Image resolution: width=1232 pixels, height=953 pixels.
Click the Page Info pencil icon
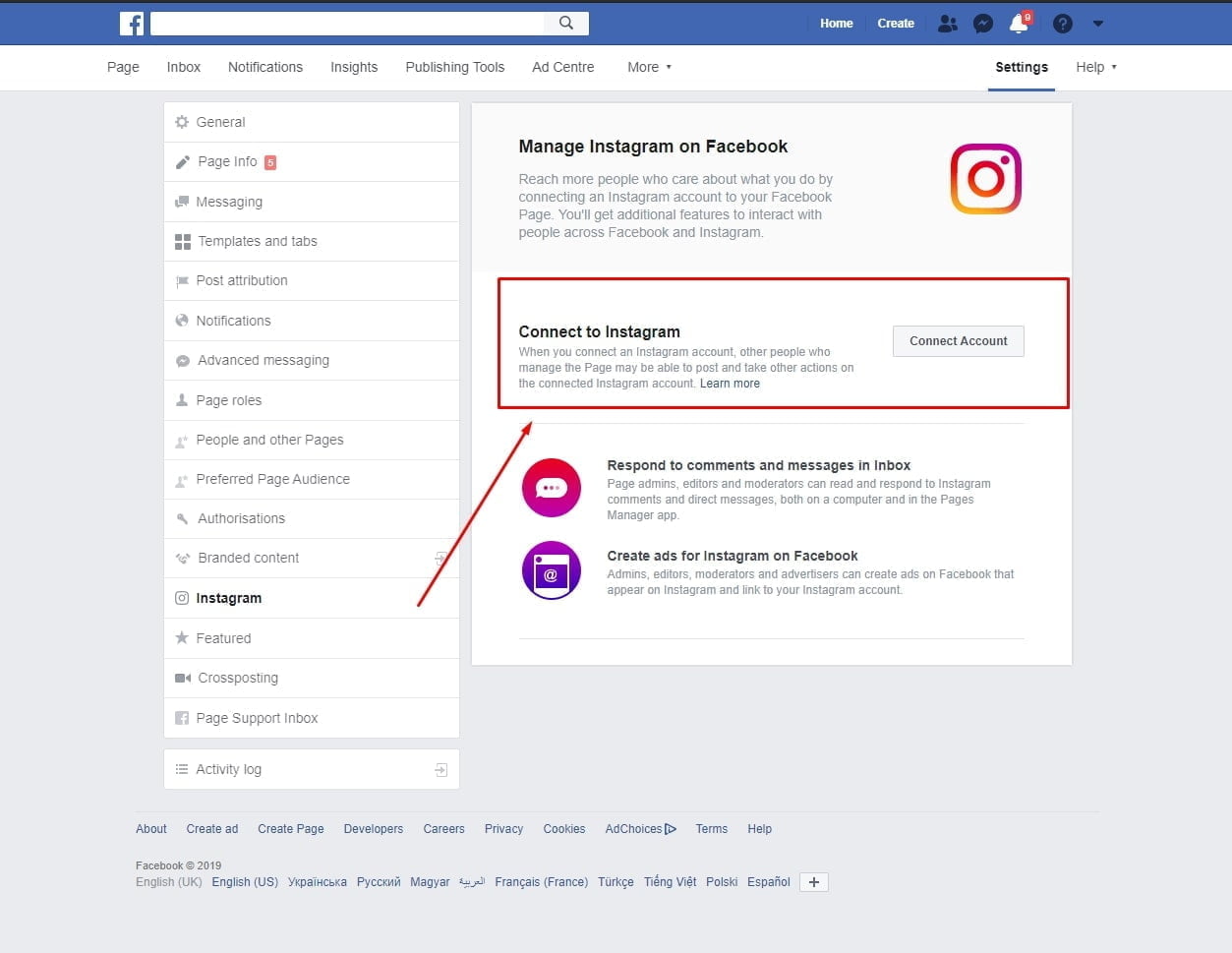(183, 162)
